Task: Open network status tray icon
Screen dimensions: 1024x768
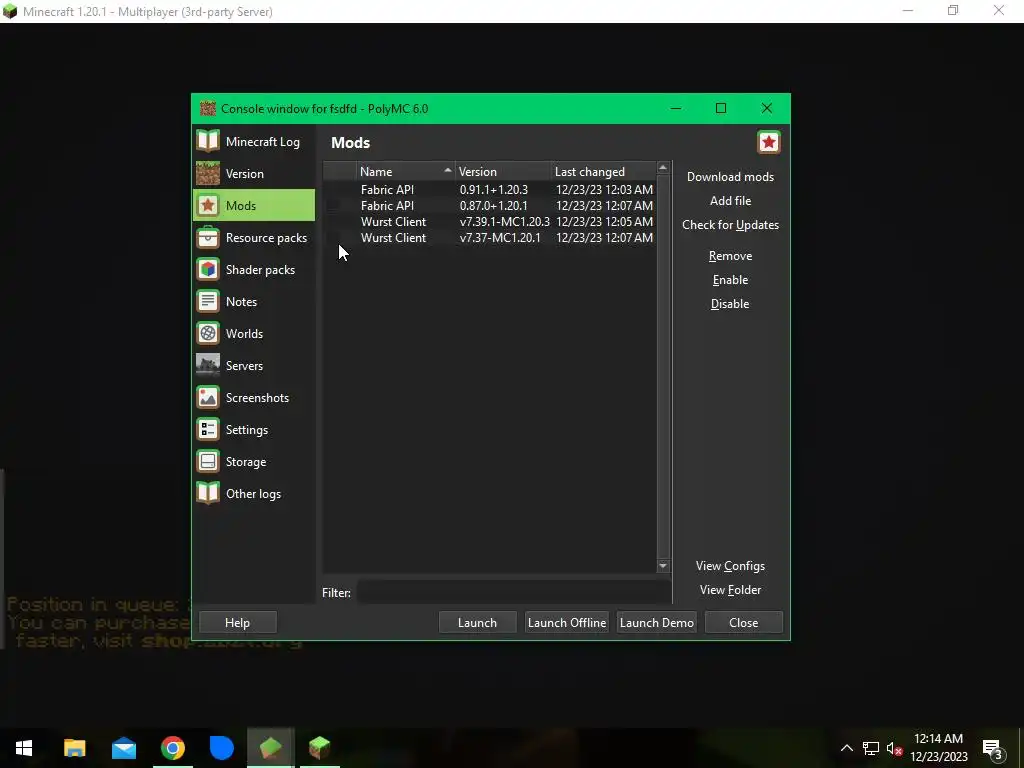Action: point(871,748)
